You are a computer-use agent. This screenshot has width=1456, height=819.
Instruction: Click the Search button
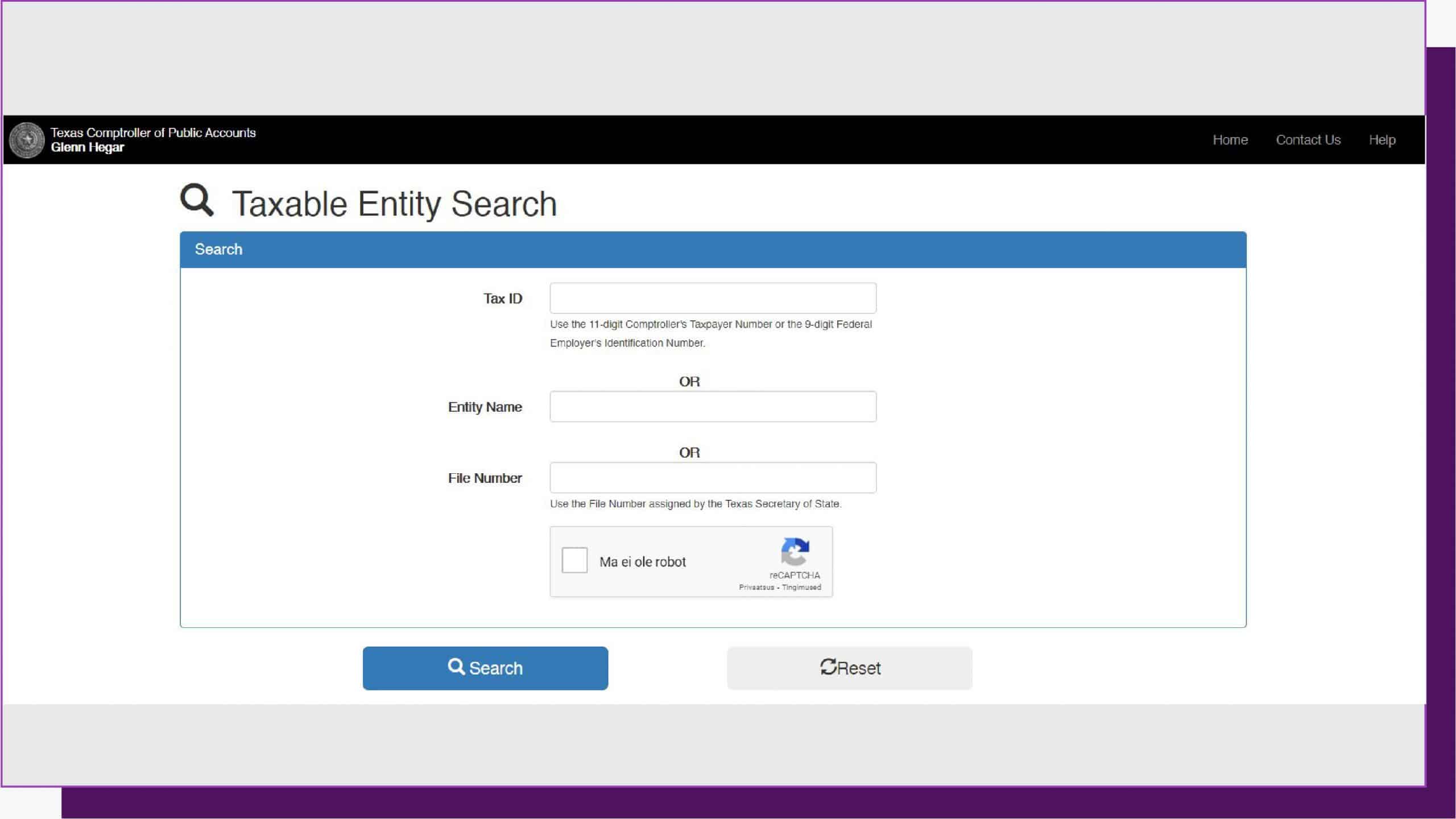[485, 668]
